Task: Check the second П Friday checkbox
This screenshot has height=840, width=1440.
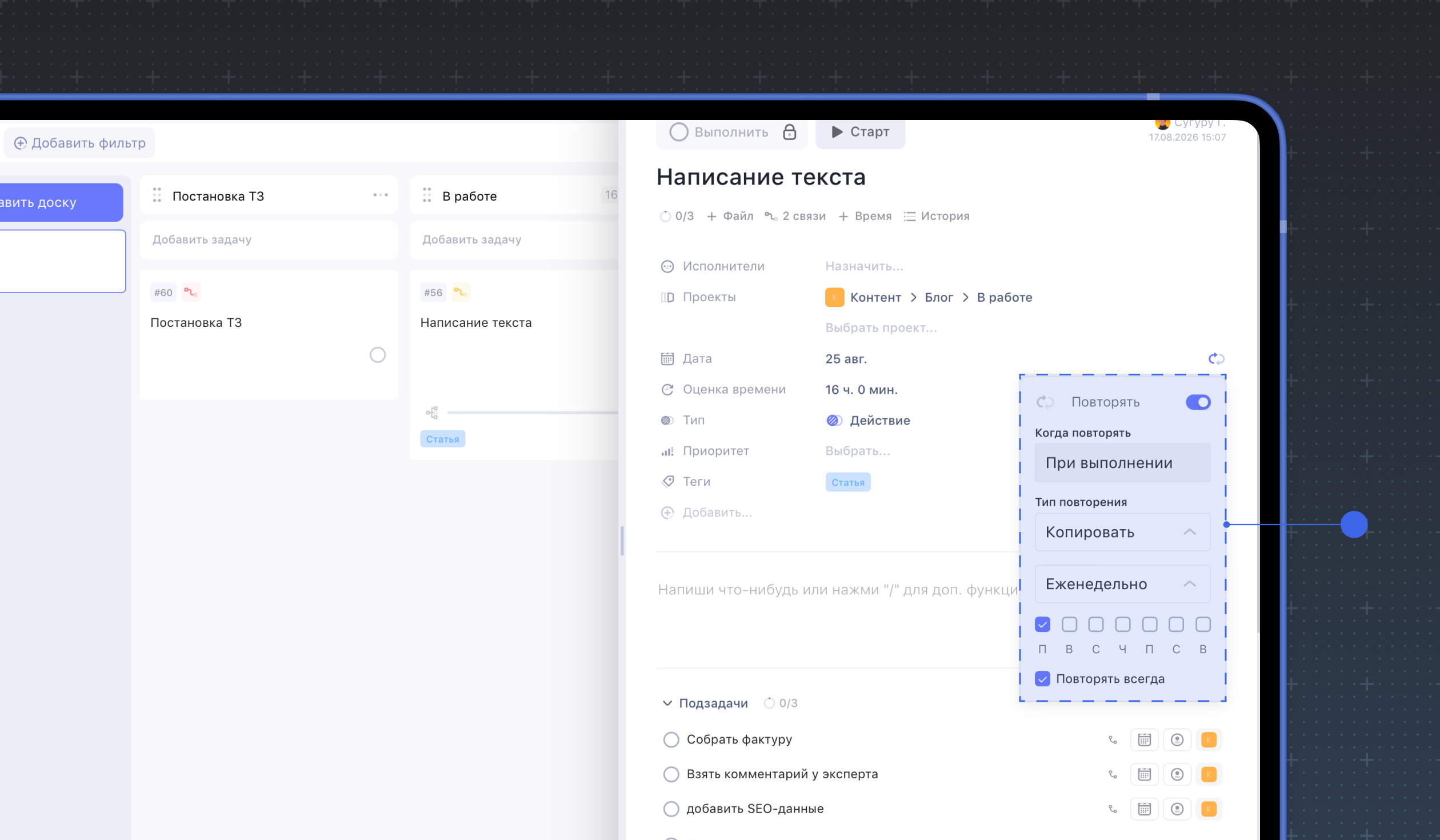Action: point(1150,625)
